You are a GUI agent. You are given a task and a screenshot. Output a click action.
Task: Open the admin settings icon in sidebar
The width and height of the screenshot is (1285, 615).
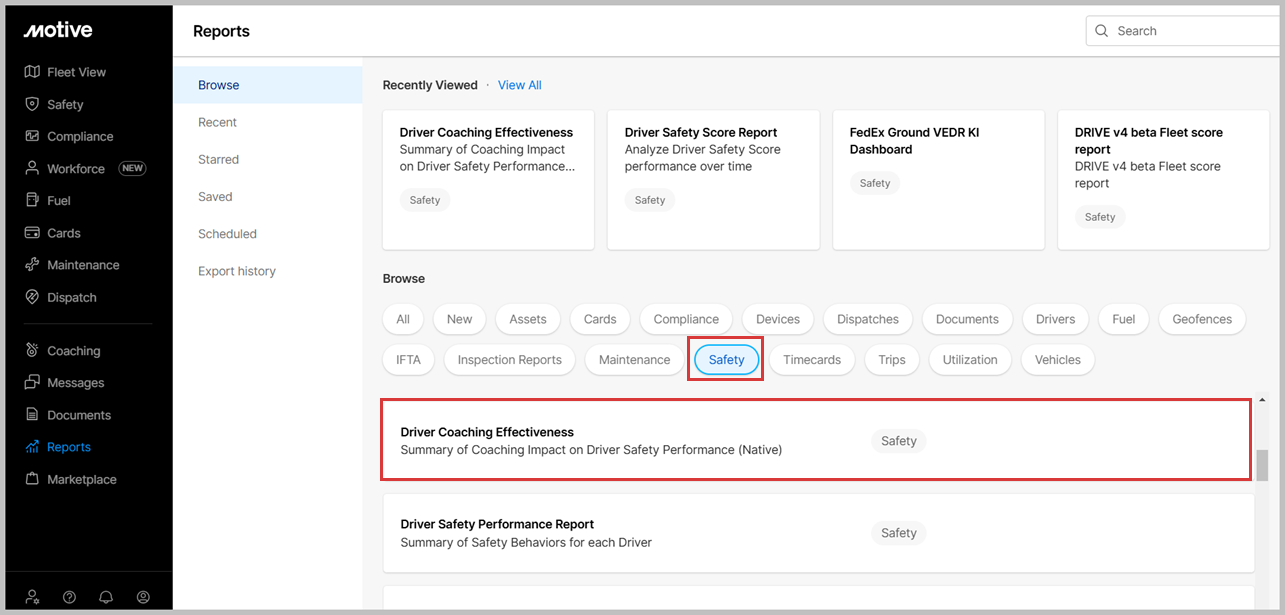[x=32, y=597]
